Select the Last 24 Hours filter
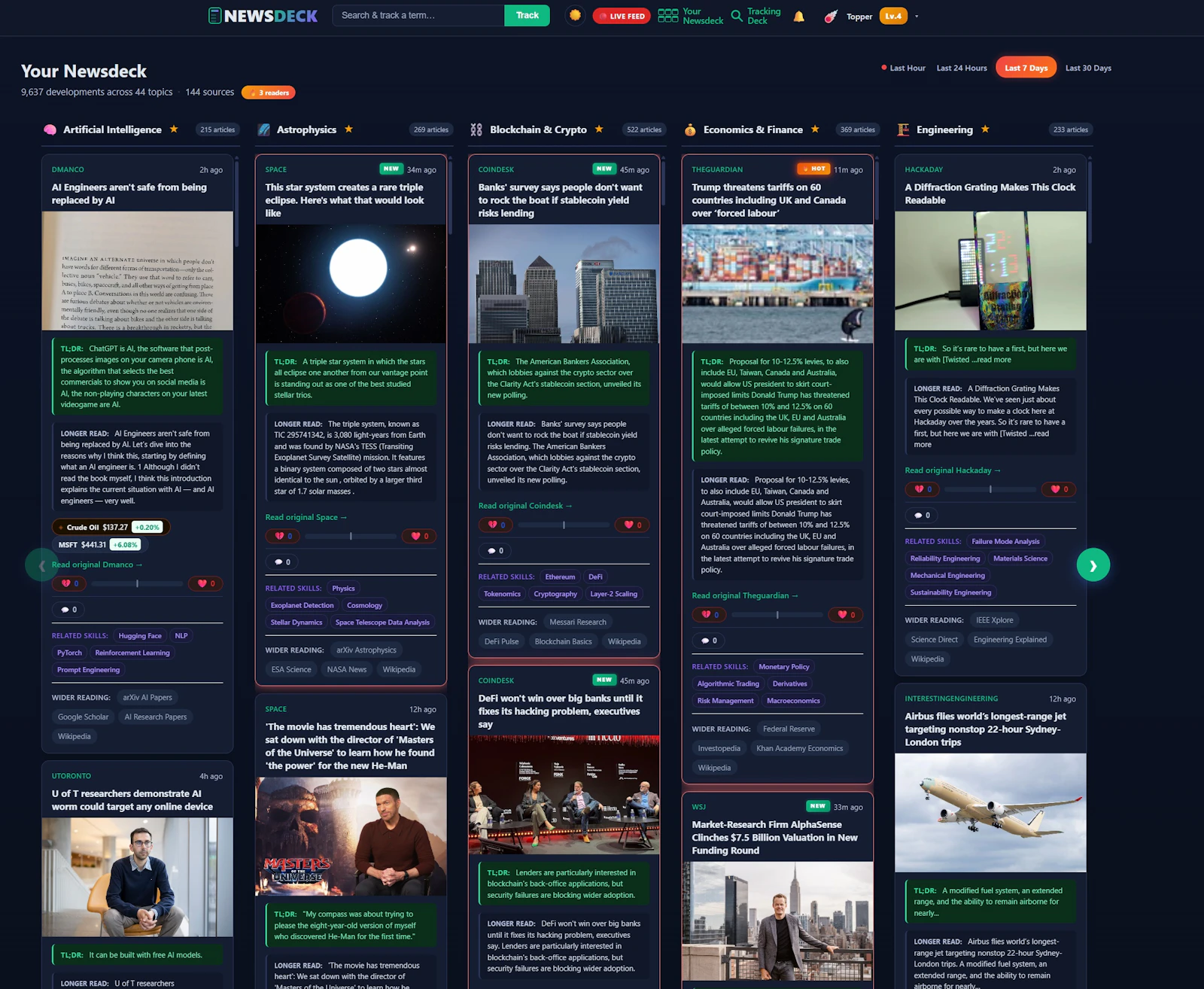The height and width of the screenshot is (989, 1204). [x=962, y=68]
